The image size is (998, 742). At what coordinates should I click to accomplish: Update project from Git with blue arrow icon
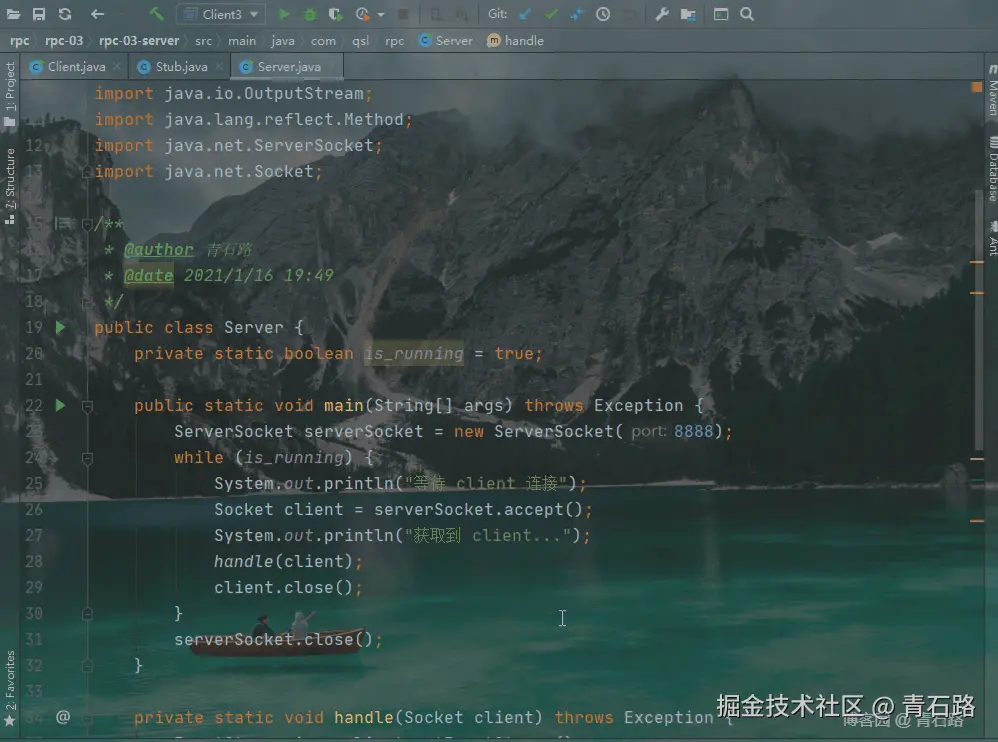[527, 14]
